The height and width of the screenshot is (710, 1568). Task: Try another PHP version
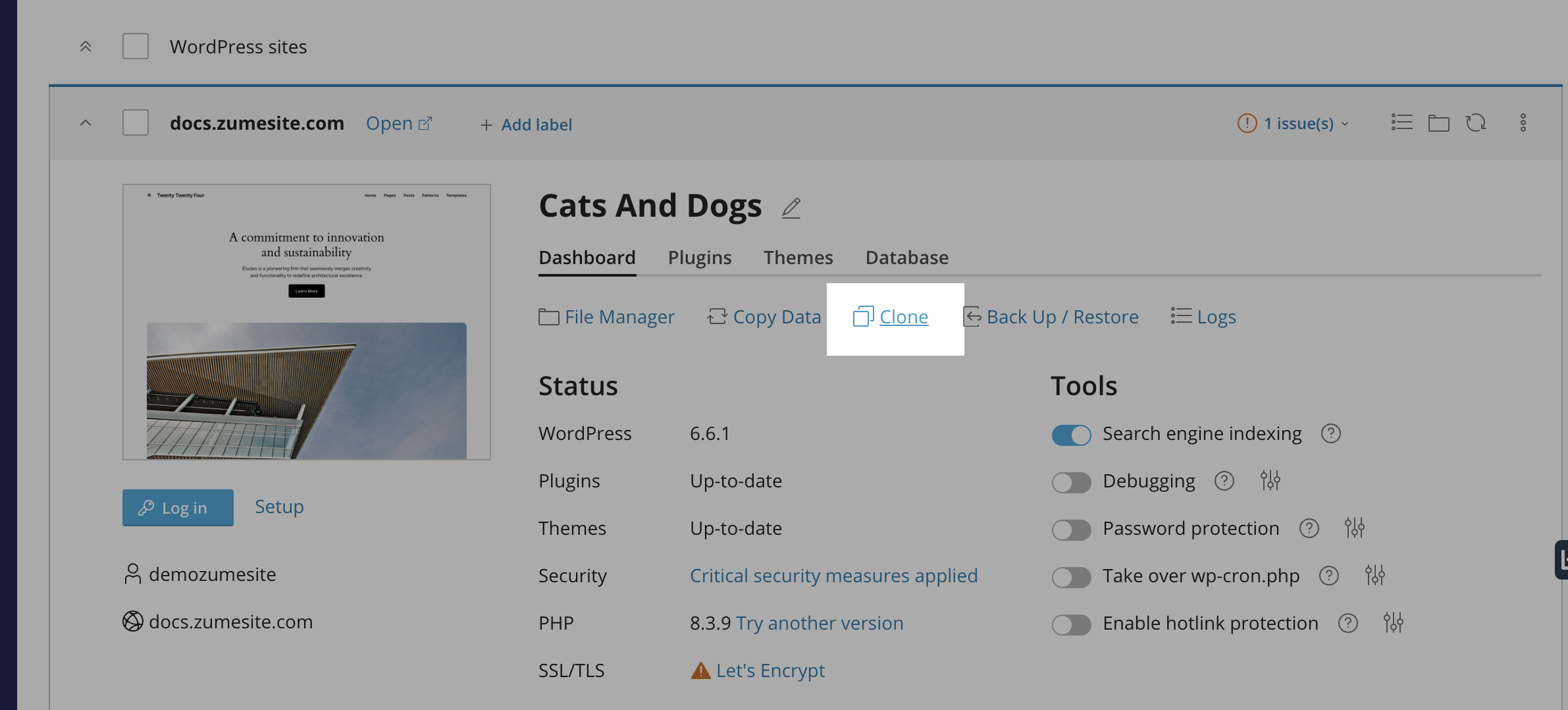(x=820, y=623)
